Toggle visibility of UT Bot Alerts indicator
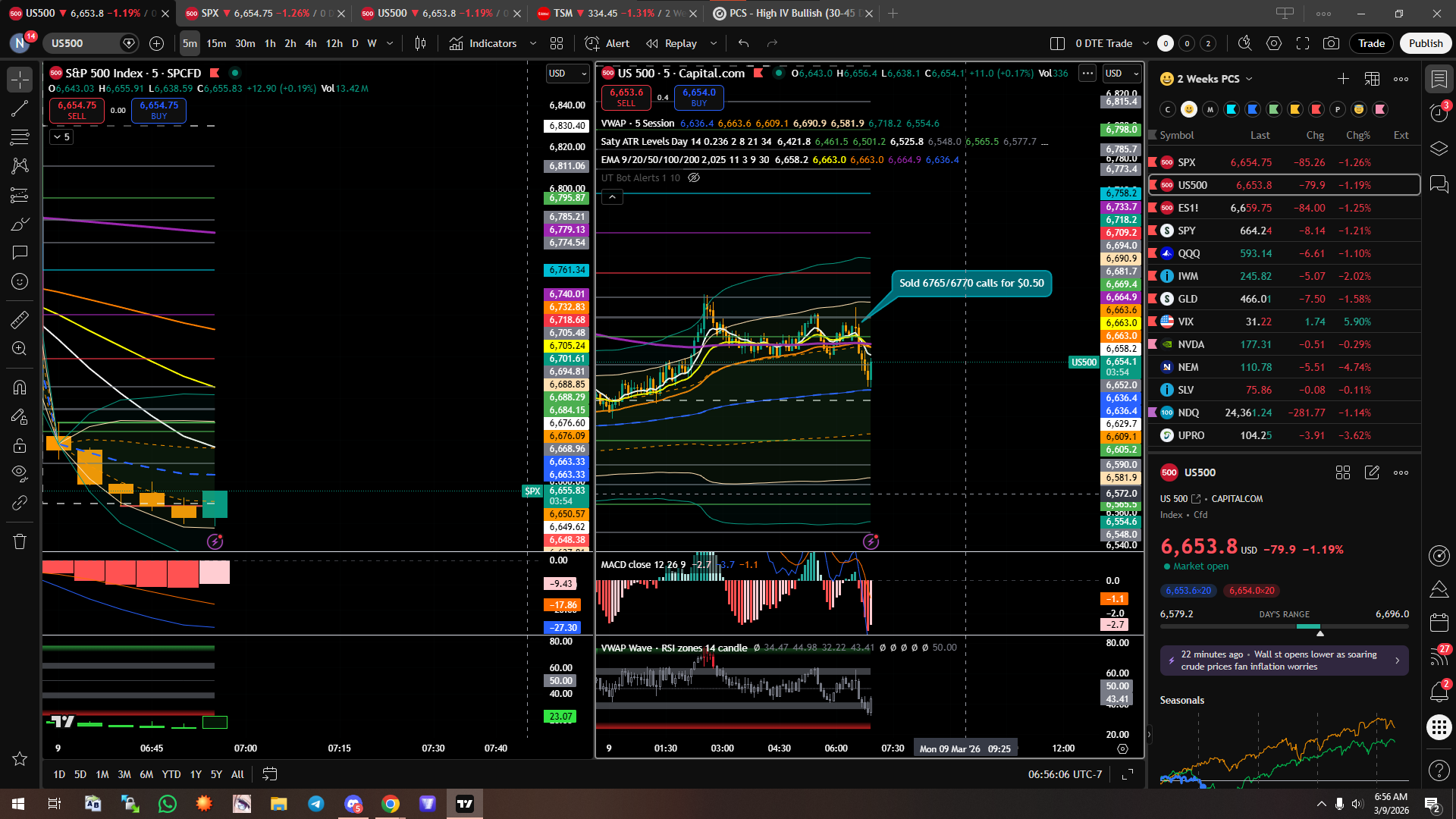 [693, 177]
